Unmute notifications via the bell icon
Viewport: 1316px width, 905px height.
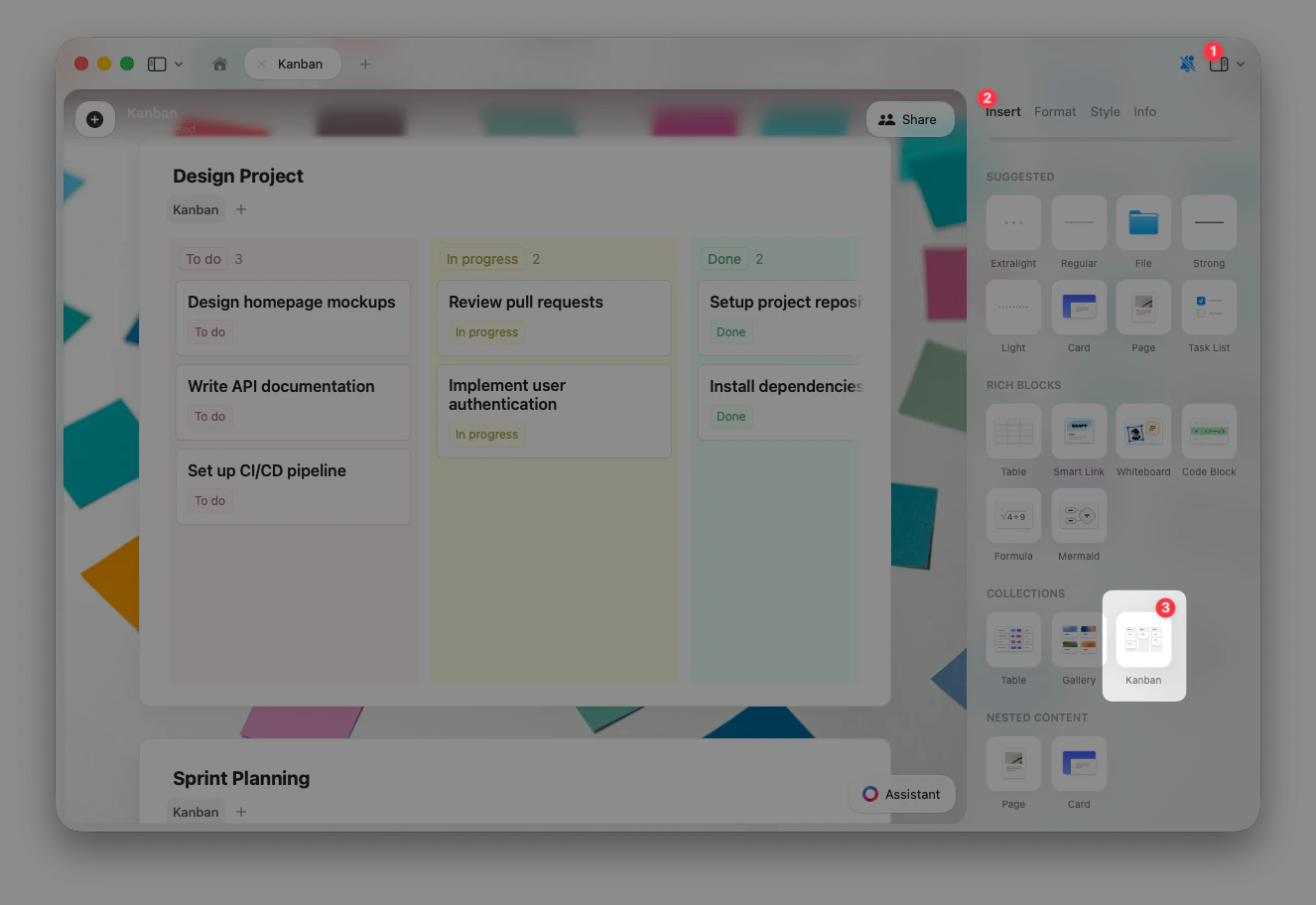1187,63
